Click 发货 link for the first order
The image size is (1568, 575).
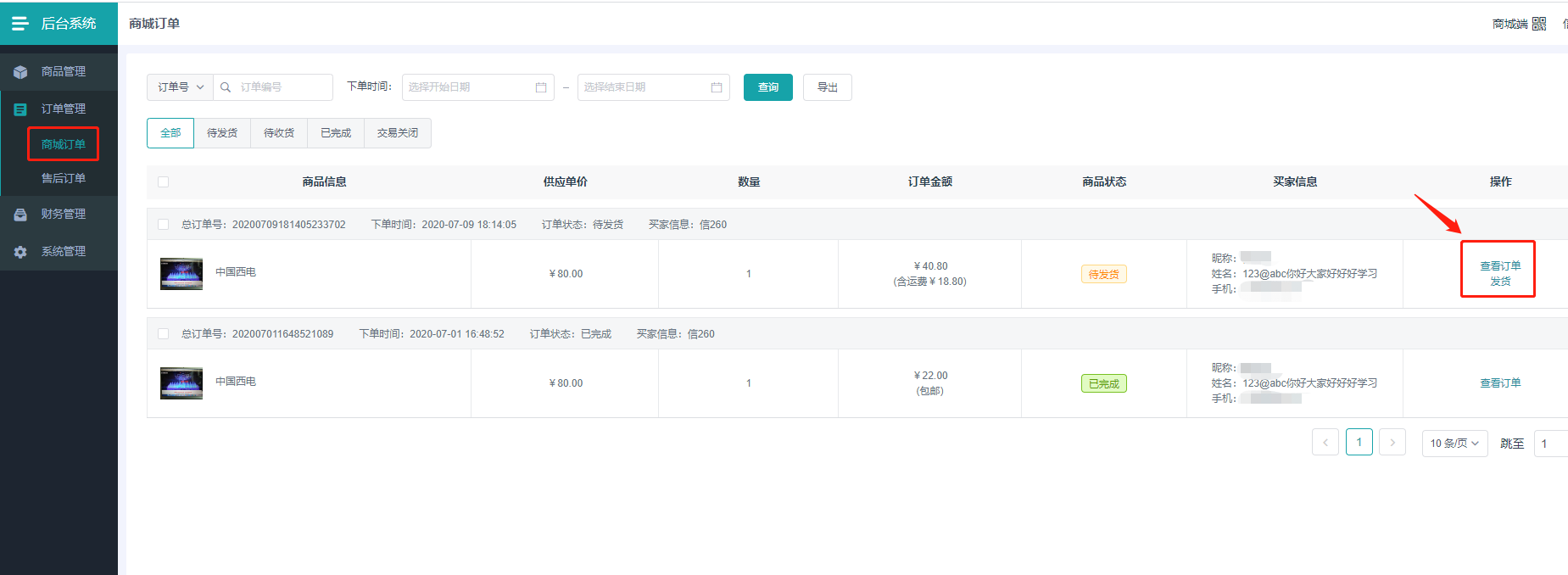[1500, 282]
